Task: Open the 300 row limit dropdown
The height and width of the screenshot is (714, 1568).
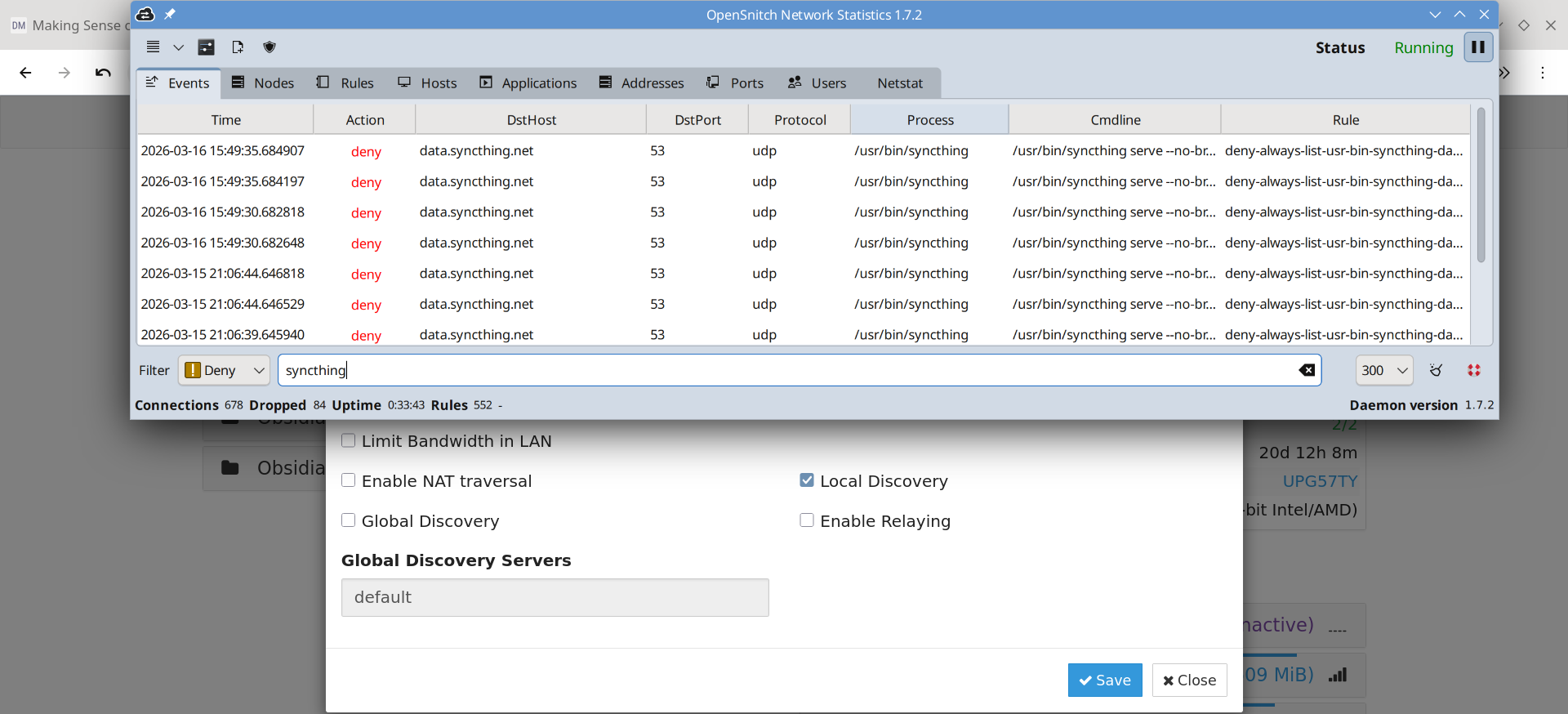Action: [1384, 370]
